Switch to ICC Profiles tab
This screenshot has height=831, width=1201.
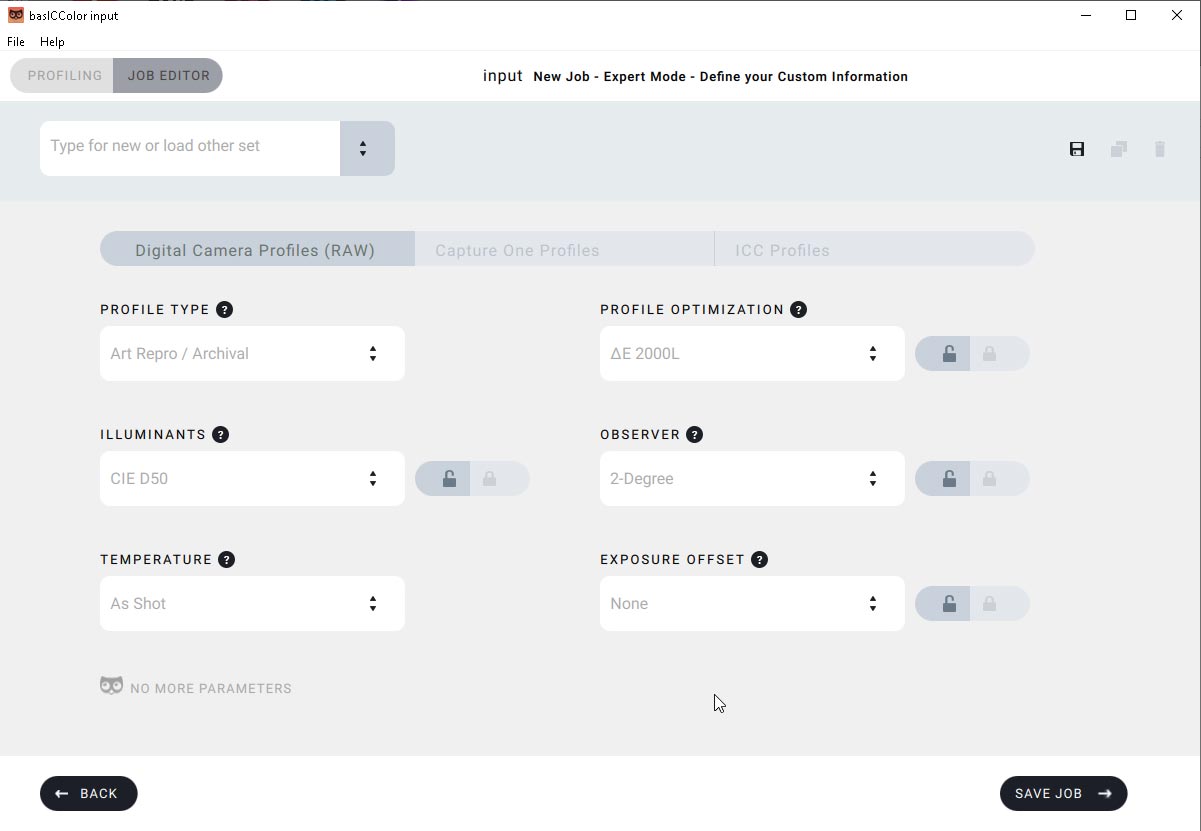click(x=875, y=249)
